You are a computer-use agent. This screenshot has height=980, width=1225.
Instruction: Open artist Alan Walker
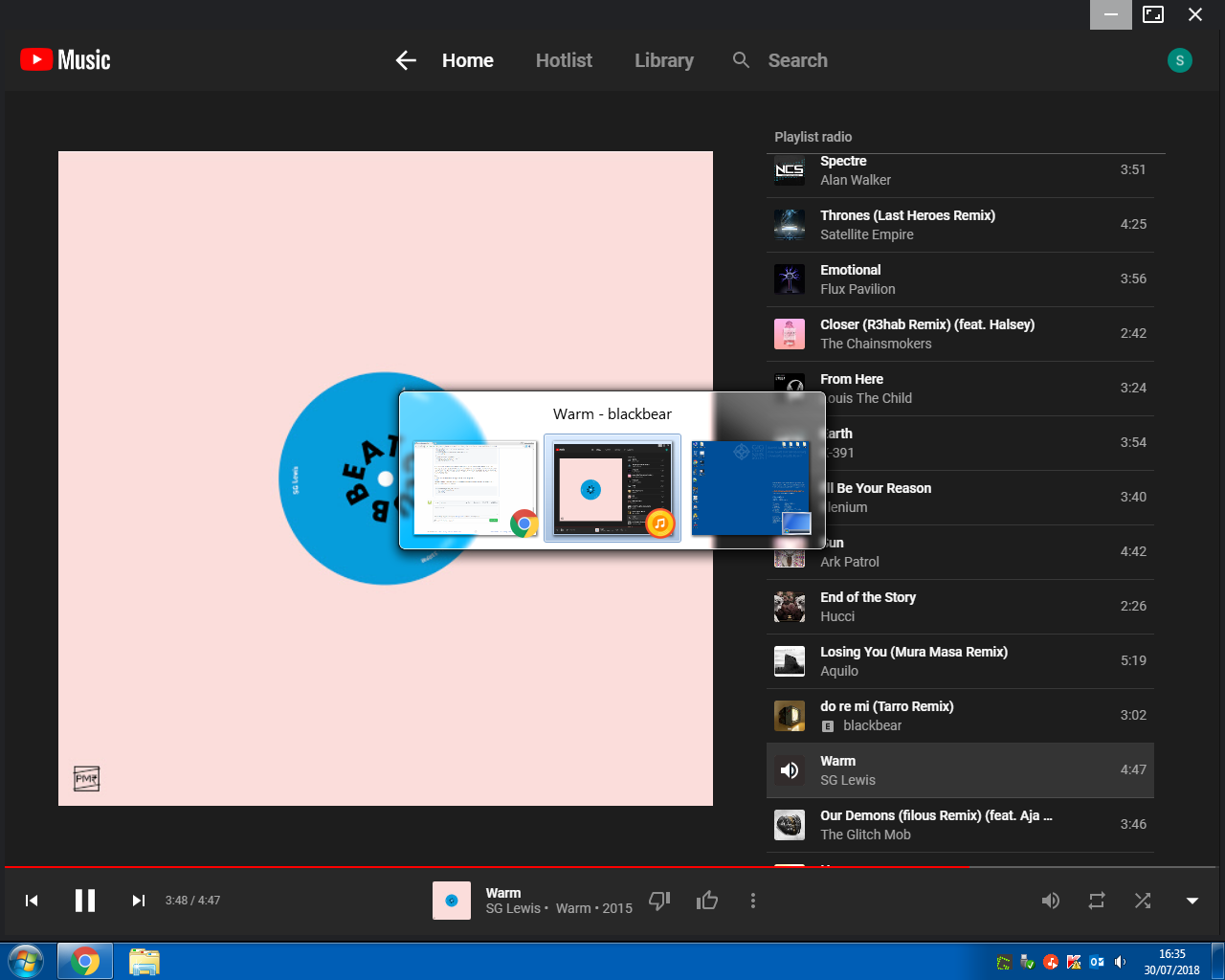[x=856, y=180]
